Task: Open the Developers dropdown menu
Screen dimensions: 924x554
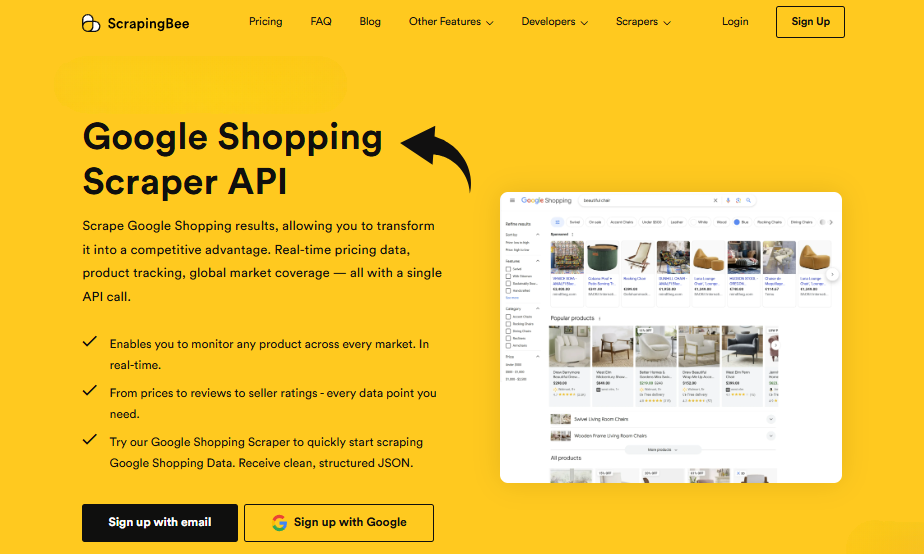Action: [x=555, y=22]
